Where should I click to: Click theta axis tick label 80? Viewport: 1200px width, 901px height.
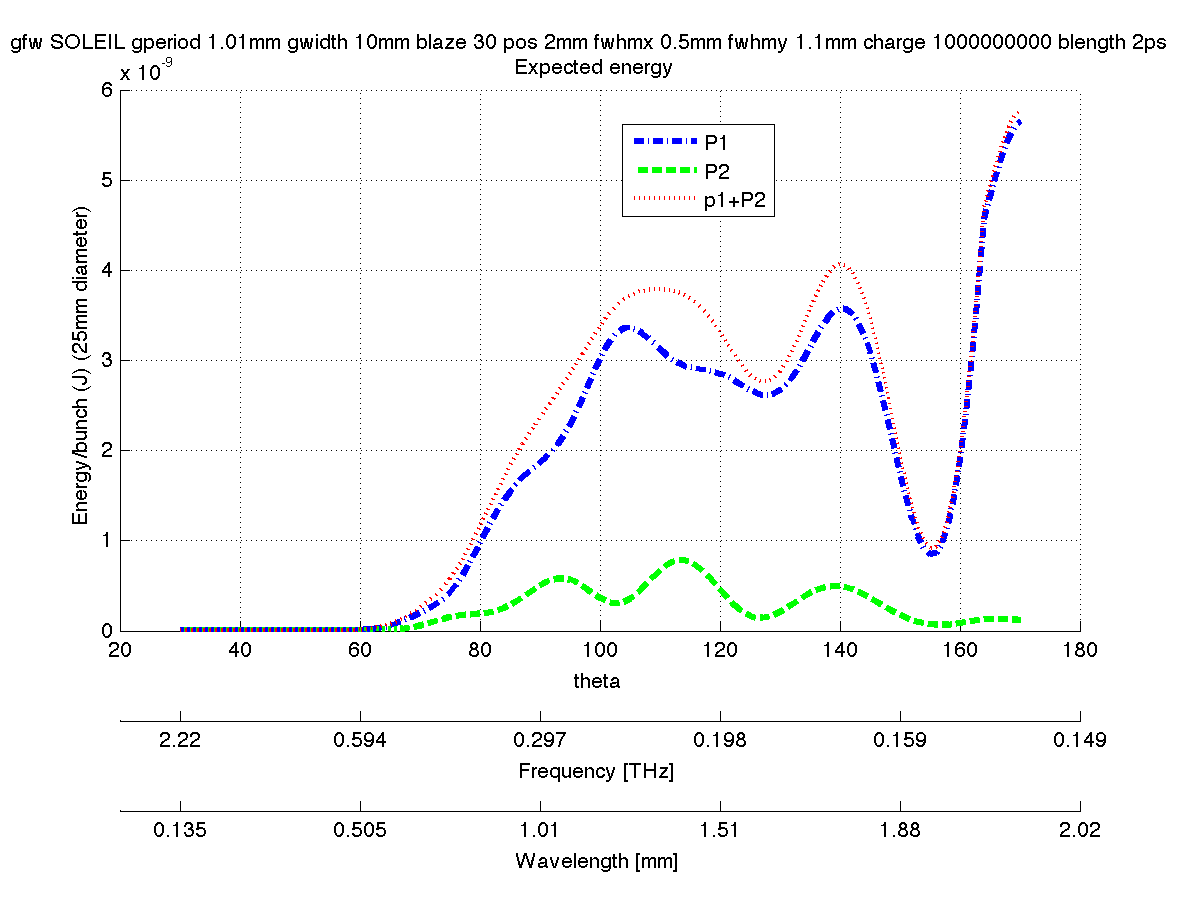click(x=480, y=650)
